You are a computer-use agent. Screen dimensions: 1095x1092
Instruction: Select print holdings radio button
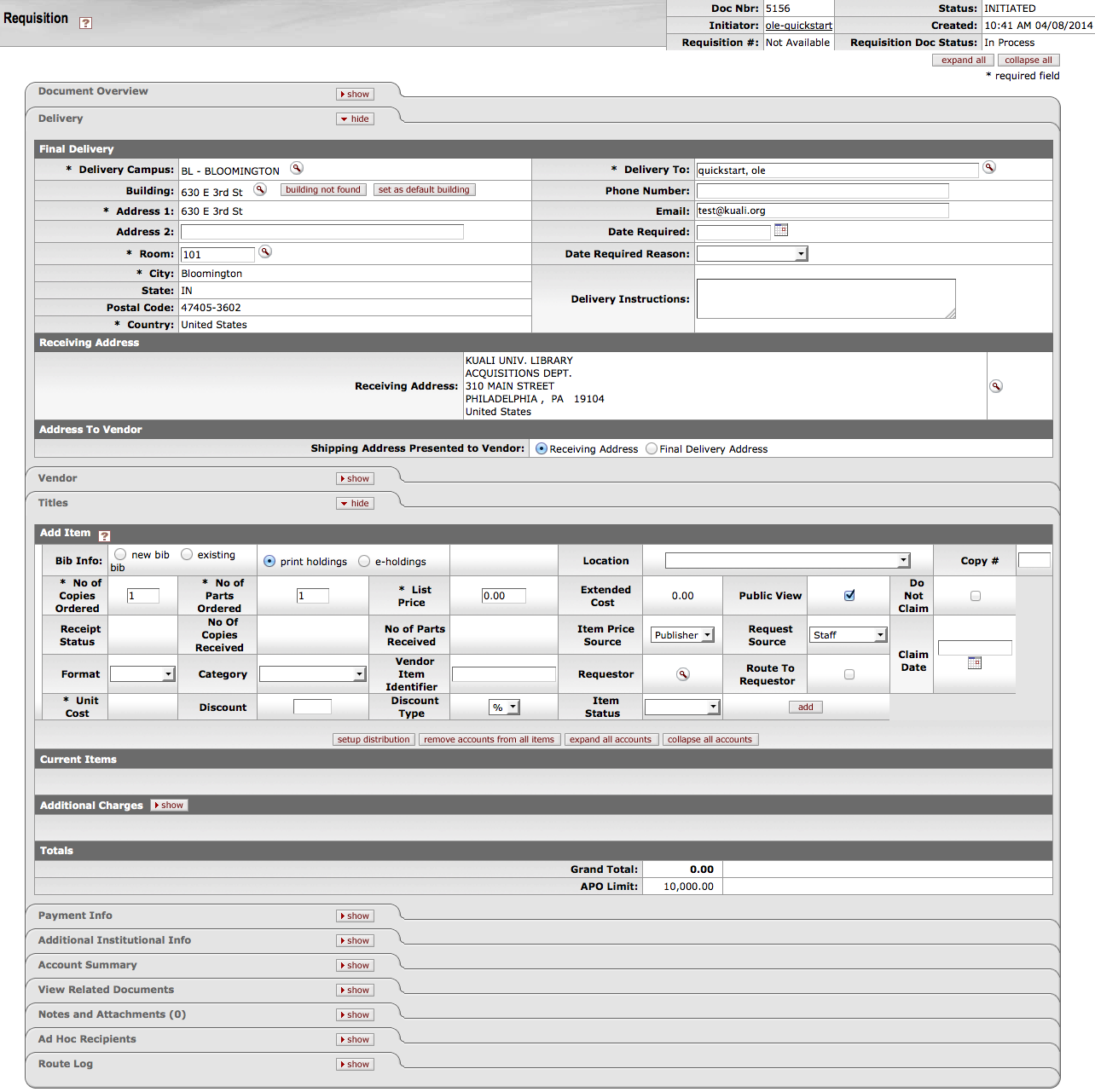[x=269, y=561]
